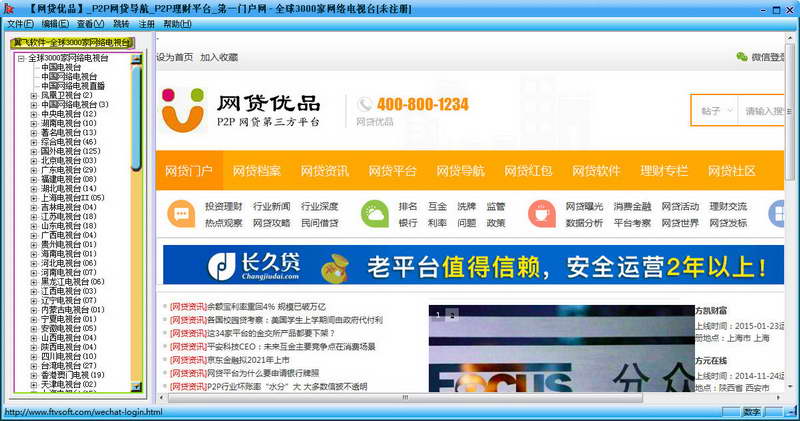The image size is (800, 421).
Task: Expand the 台湾电视台 (27) node
Action: click(34, 366)
